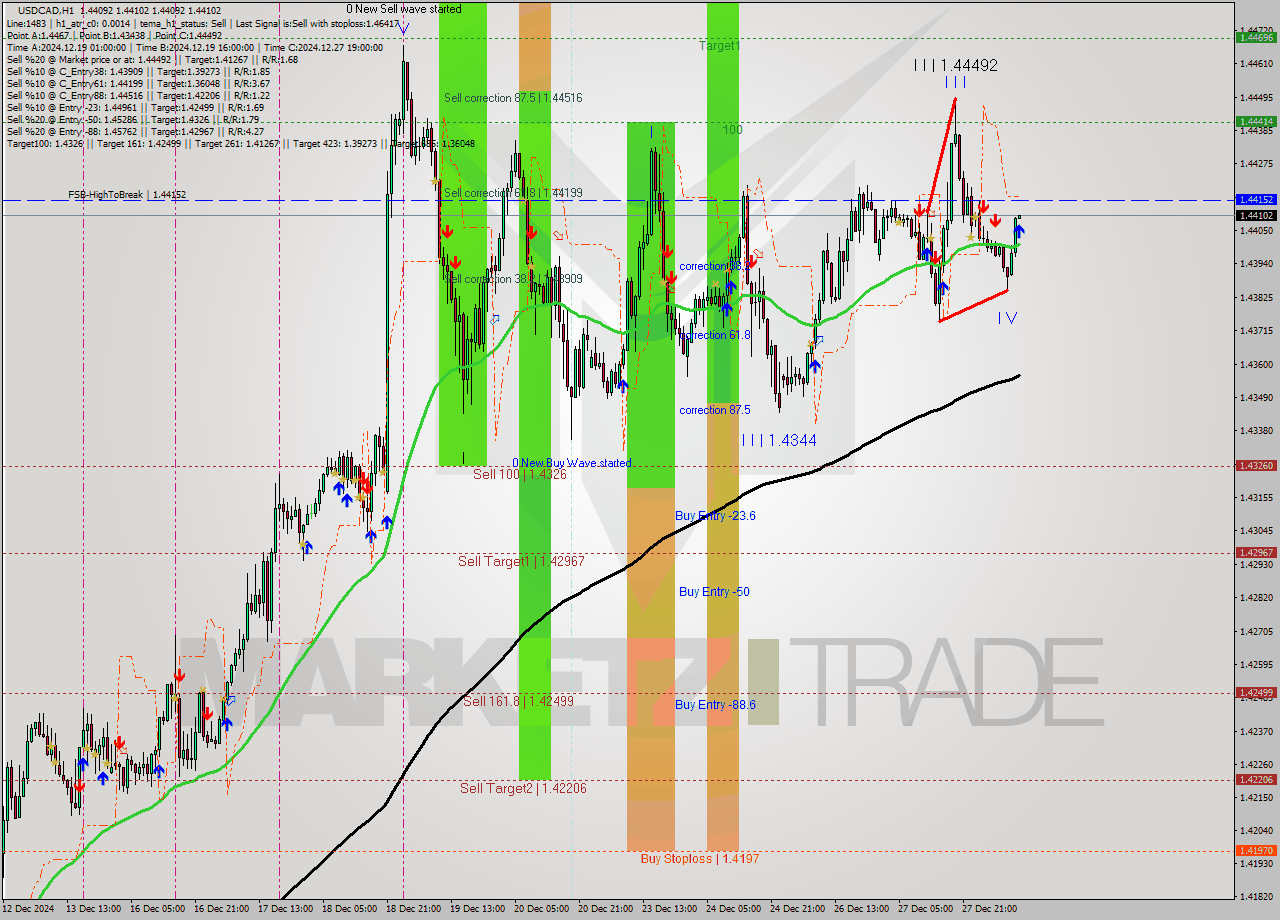Click the 'Buy Entry -23.6' label

point(715,516)
